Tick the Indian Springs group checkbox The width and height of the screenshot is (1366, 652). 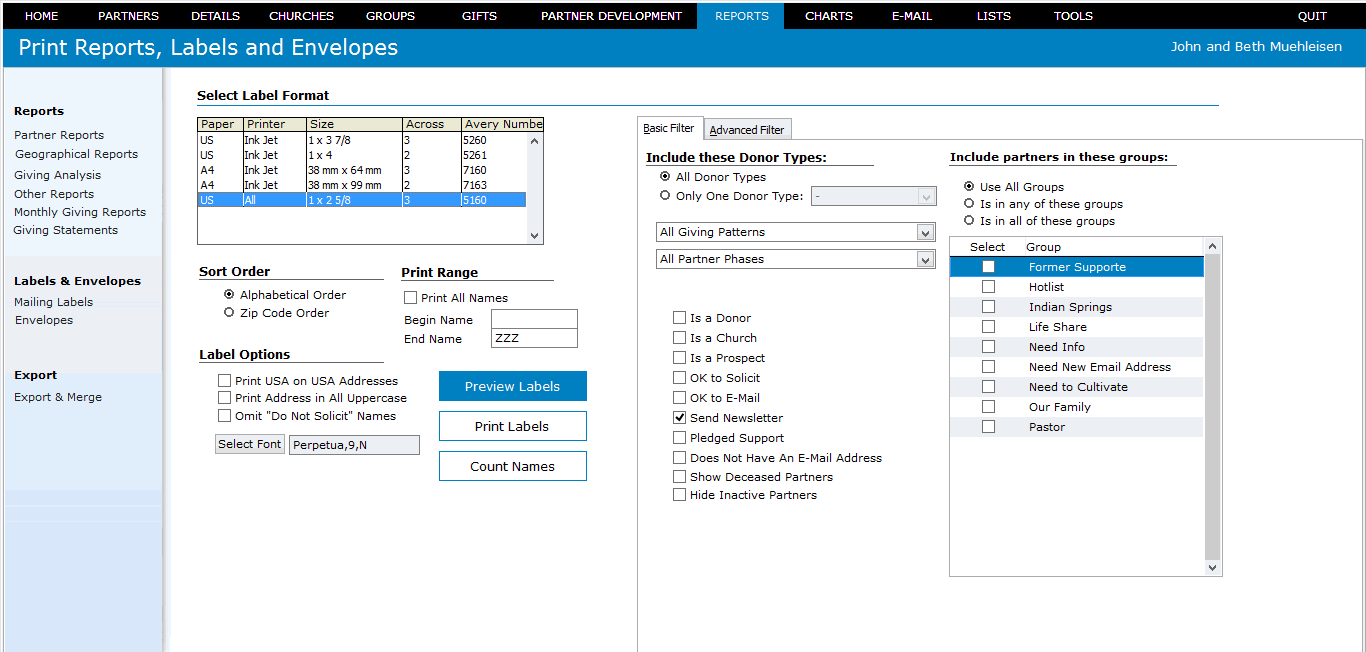pyautogui.click(x=988, y=307)
